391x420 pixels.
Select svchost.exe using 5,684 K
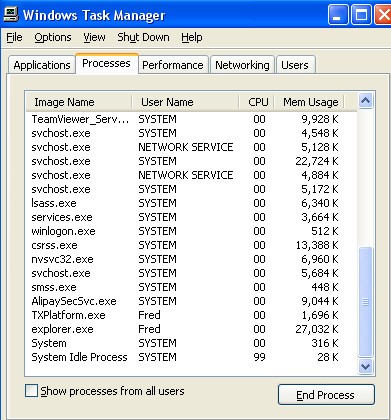click(191, 273)
